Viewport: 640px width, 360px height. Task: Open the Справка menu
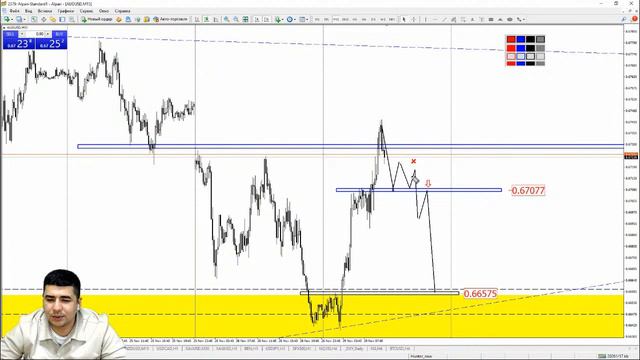pos(122,11)
